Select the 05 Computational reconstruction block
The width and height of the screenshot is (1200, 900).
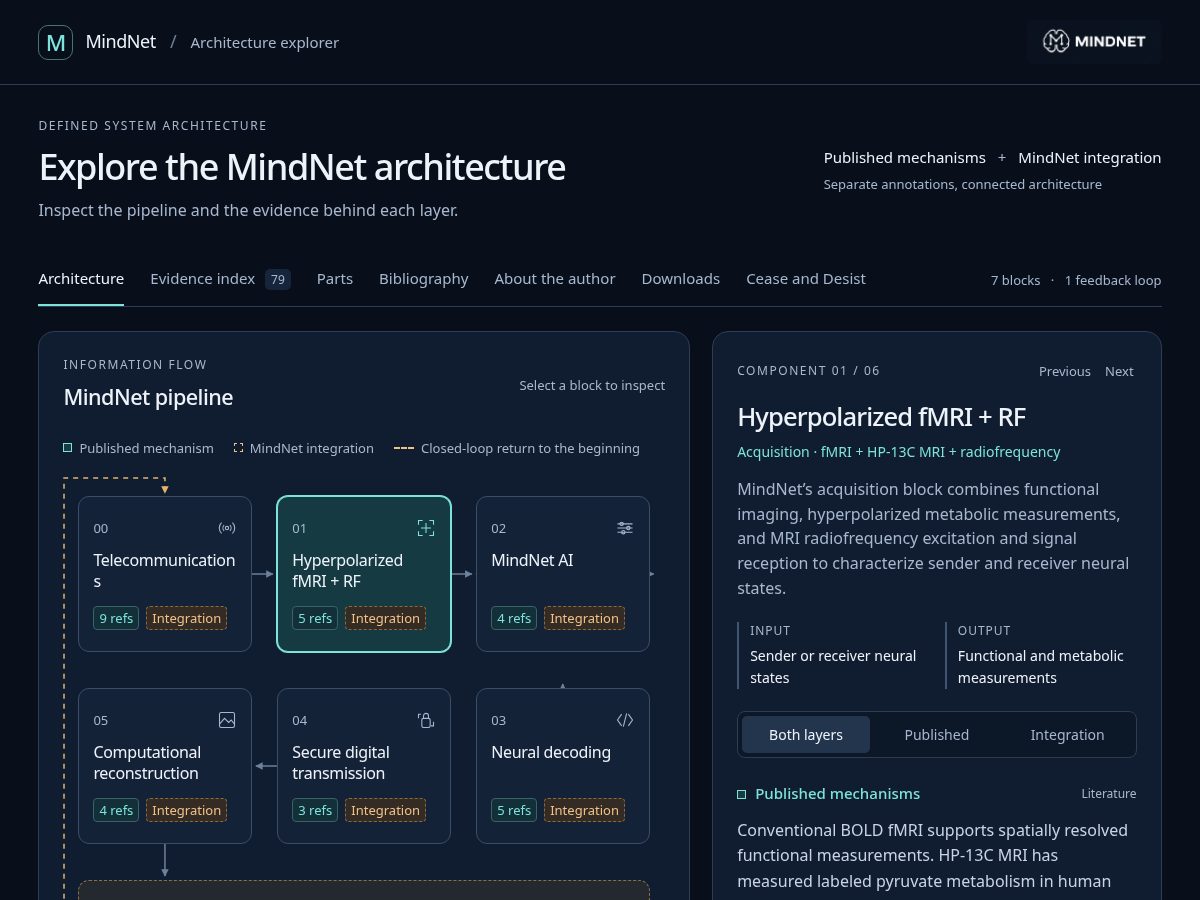(x=165, y=766)
